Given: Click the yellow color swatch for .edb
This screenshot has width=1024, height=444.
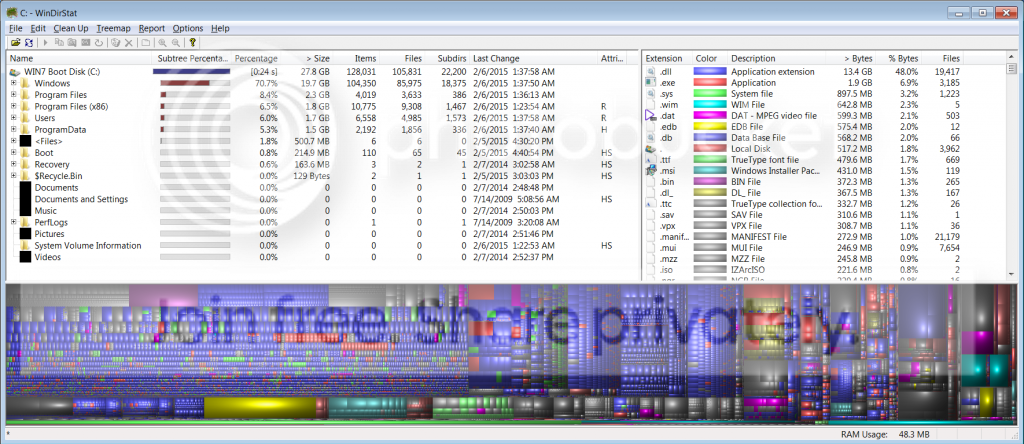Looking at the screenshot, I should click(710, 127).
